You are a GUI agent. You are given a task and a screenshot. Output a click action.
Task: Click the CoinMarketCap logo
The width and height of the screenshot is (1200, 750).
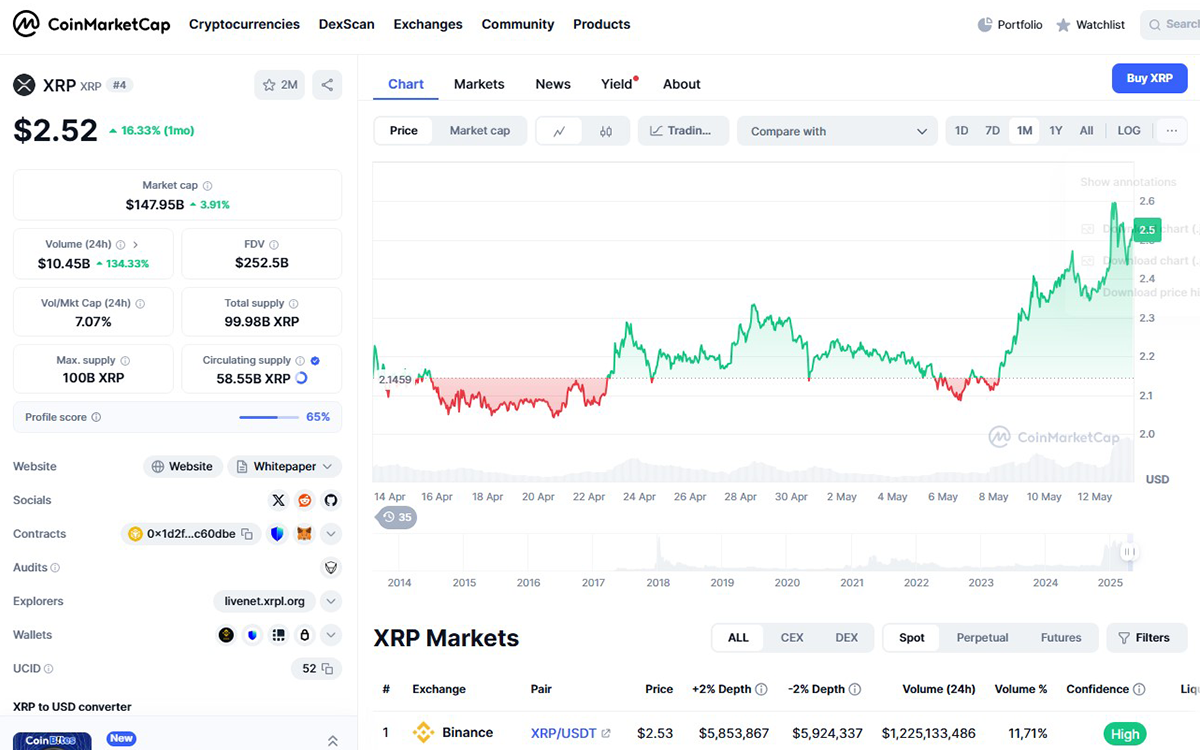point(91,24)
